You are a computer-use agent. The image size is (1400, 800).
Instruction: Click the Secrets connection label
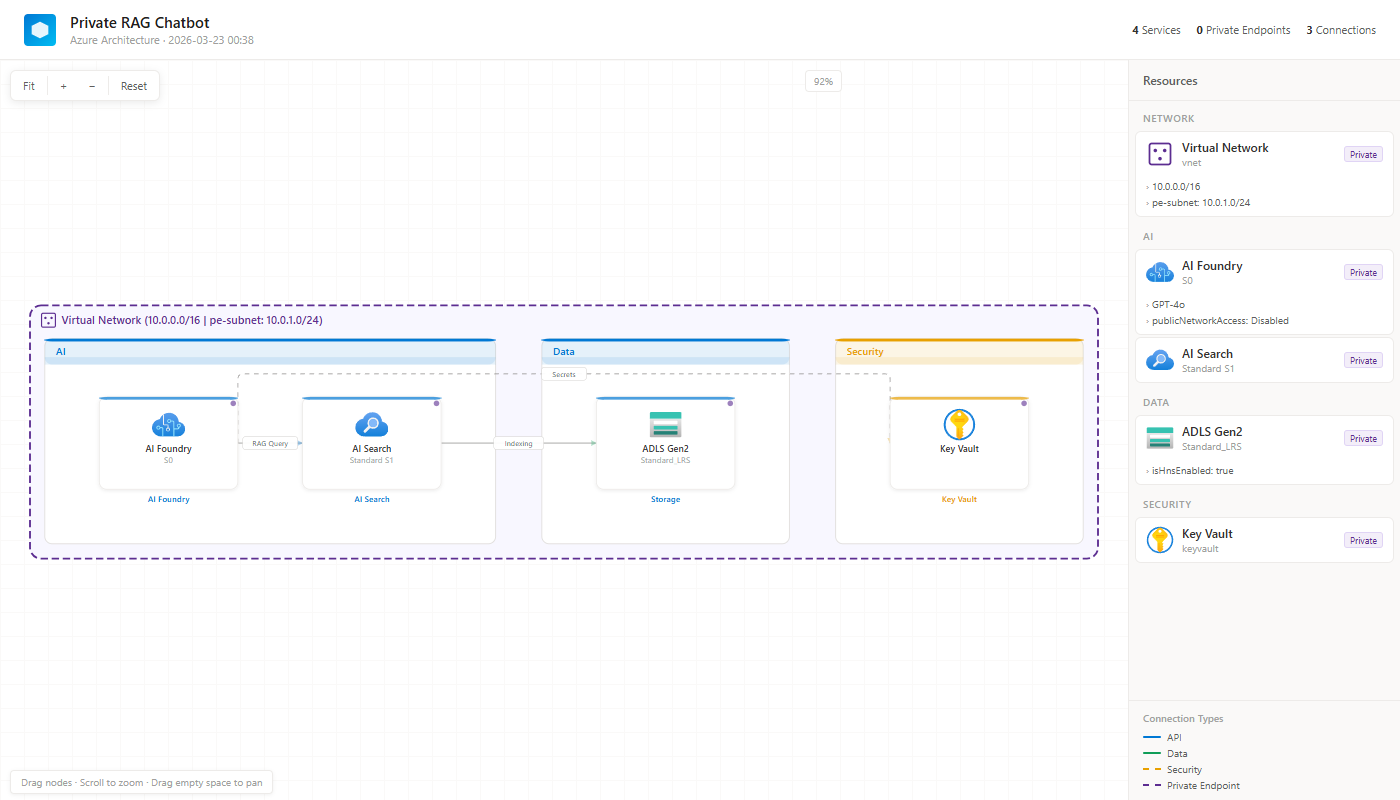click(x=564, y=374)
